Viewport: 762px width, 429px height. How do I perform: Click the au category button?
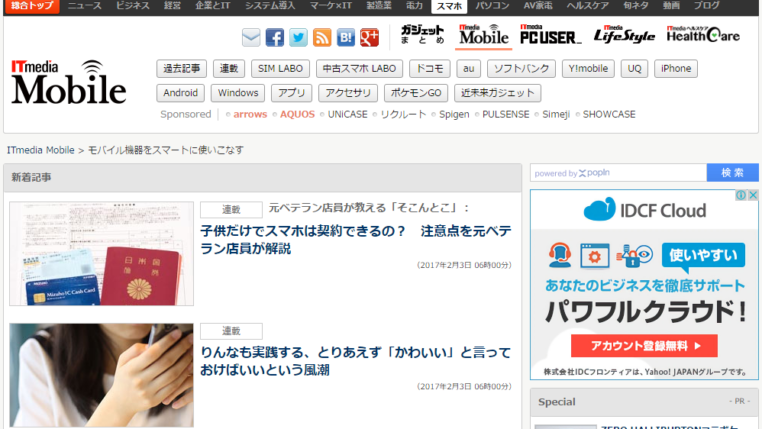(468, 69)
